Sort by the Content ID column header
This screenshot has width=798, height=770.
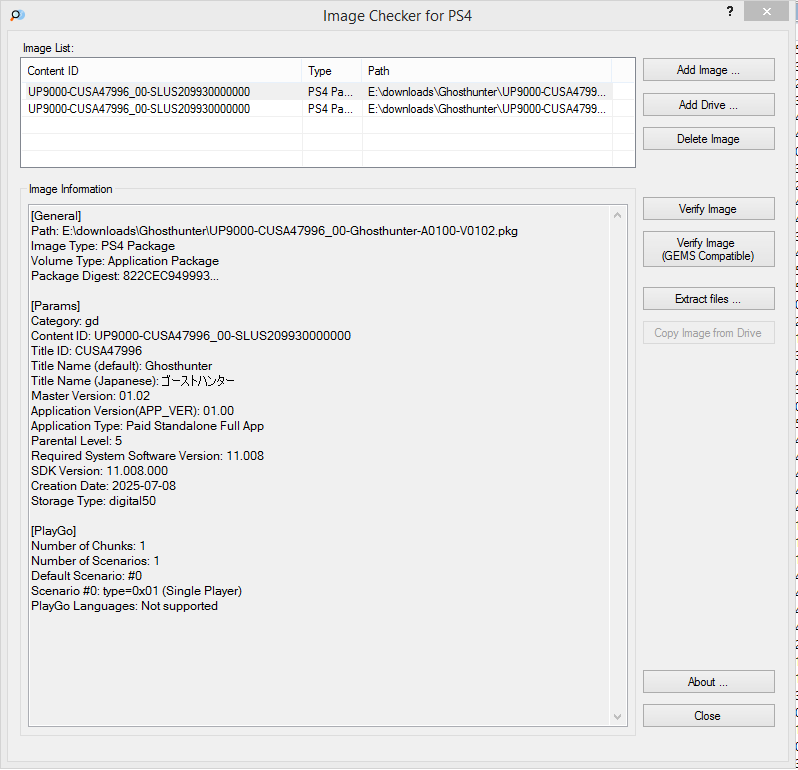point(162,71)
